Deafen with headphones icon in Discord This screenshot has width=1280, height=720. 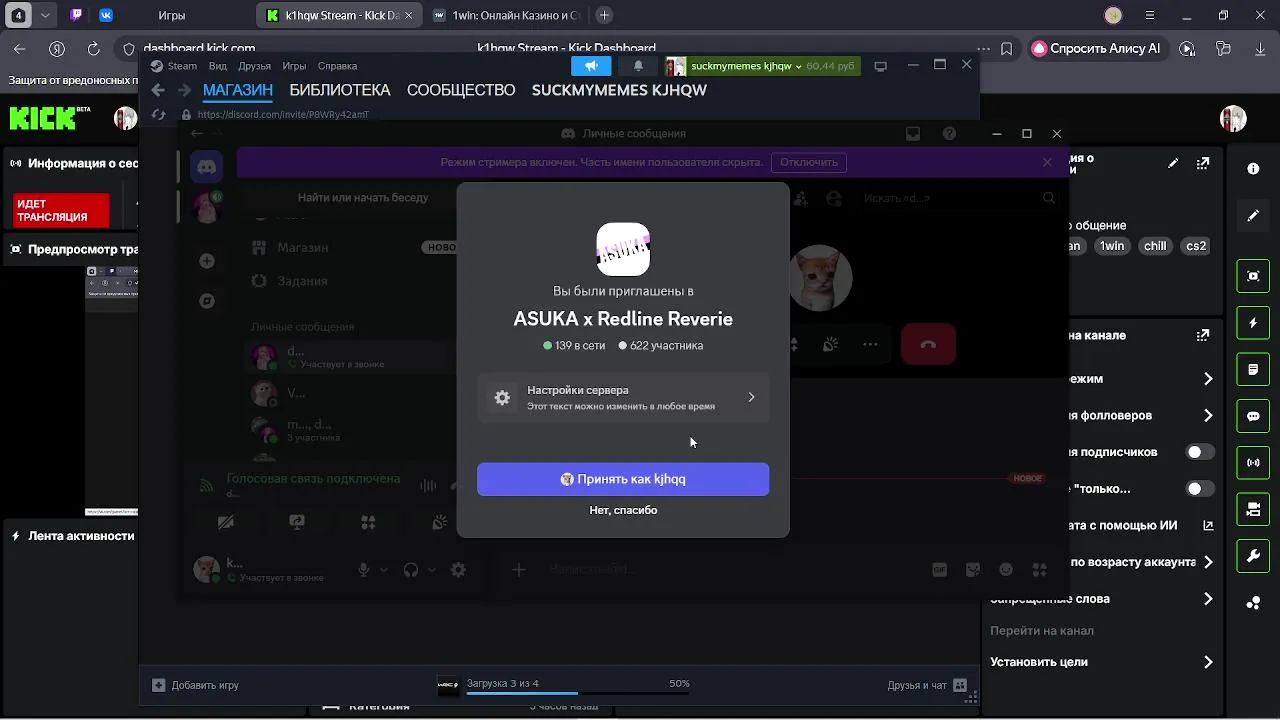[410, 569]
